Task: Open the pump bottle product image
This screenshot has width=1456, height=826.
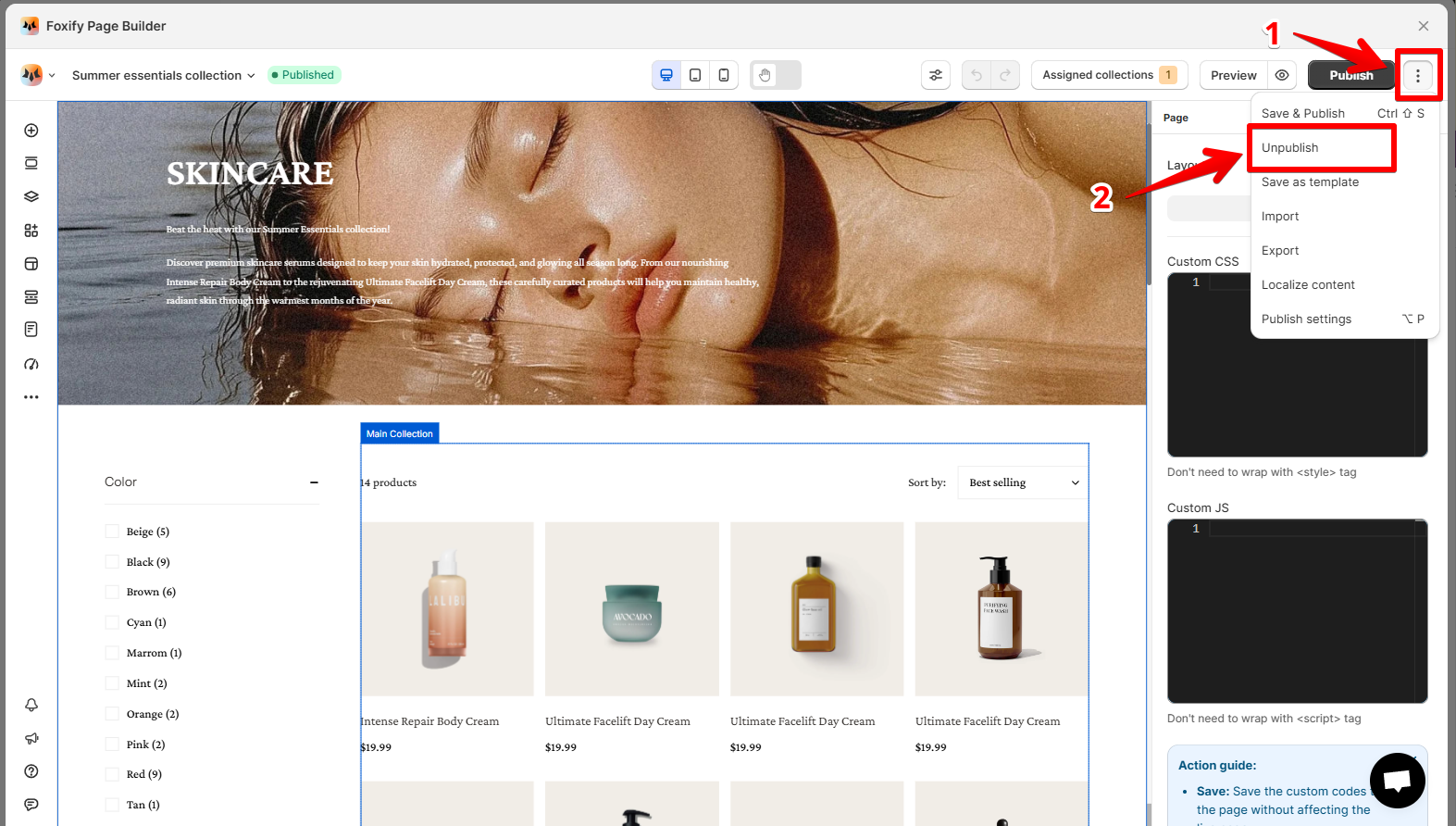Action: [1002, 609]
